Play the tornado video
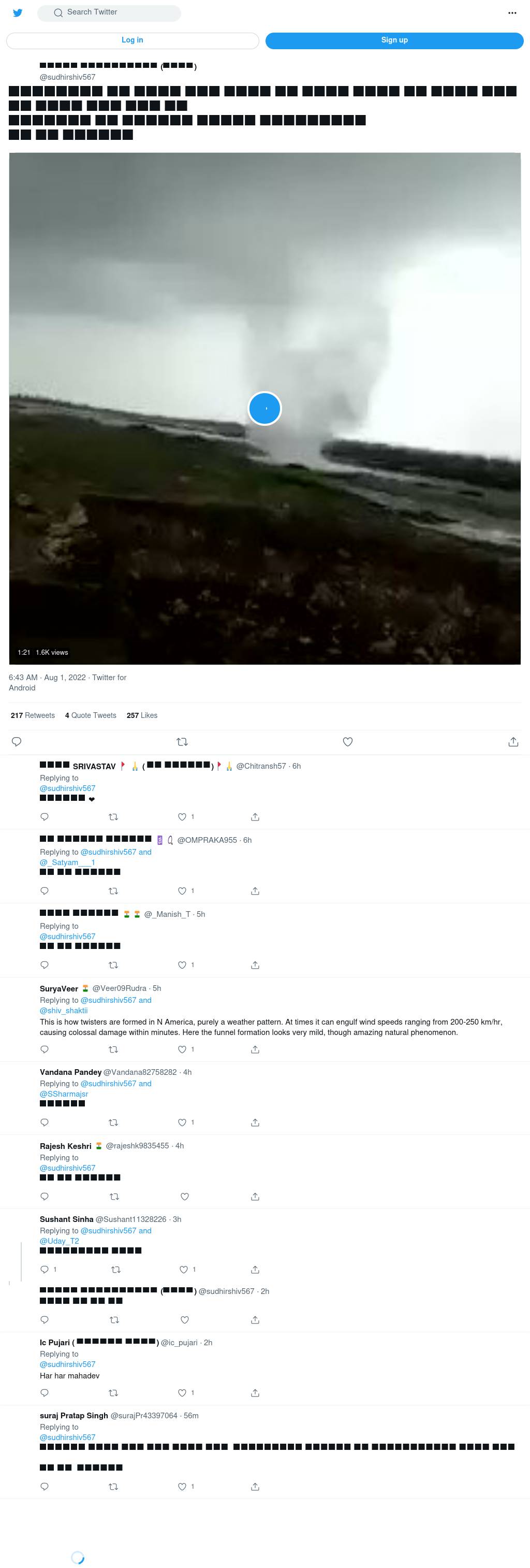Image resolution: width=530 pixels, height=1568 pixels. pyautogui.click(x=264, y=408)
